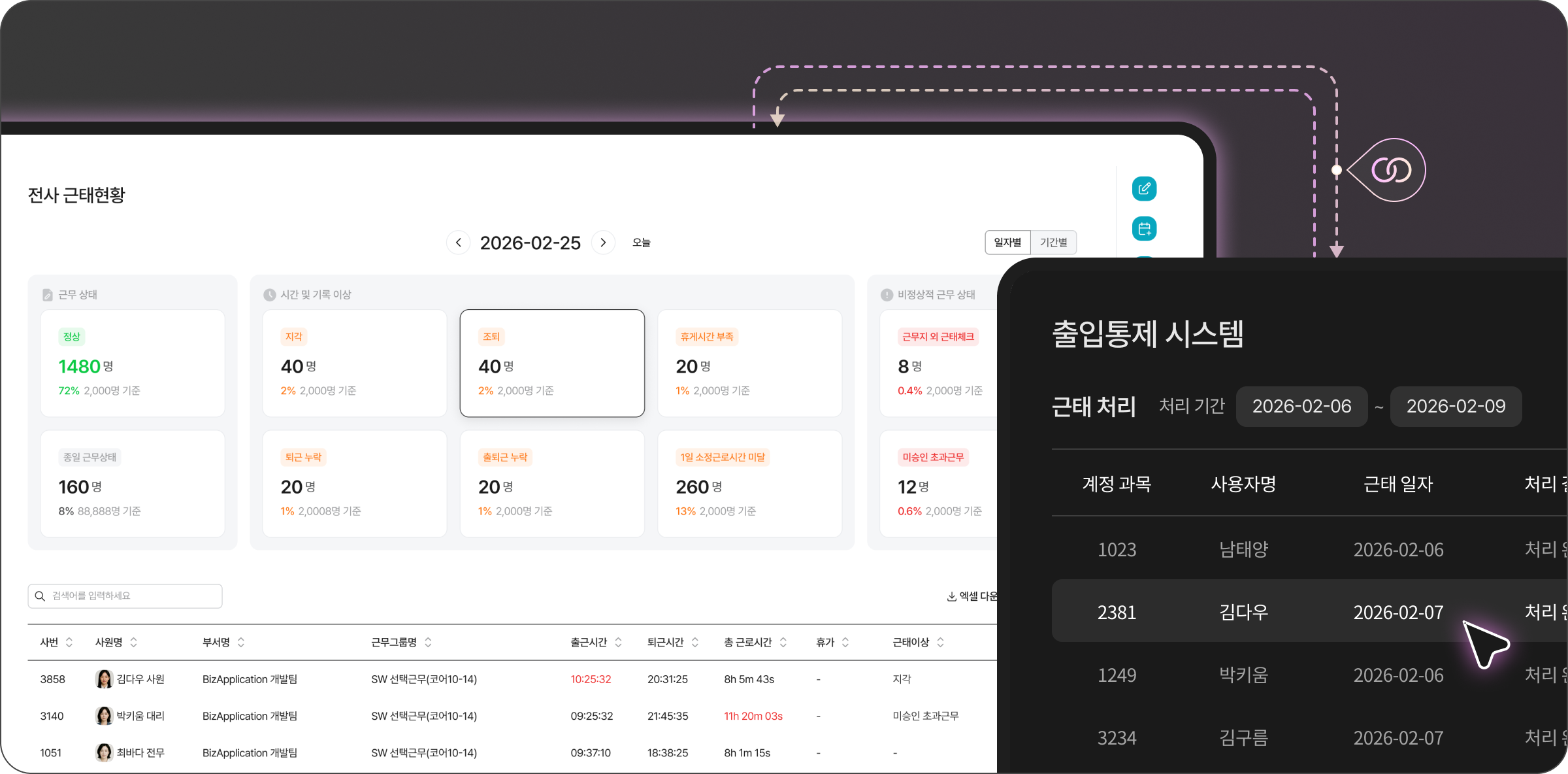1568x774 pixels.
Task: Switch view to 기간별
Action: [x=1053, y=242]
